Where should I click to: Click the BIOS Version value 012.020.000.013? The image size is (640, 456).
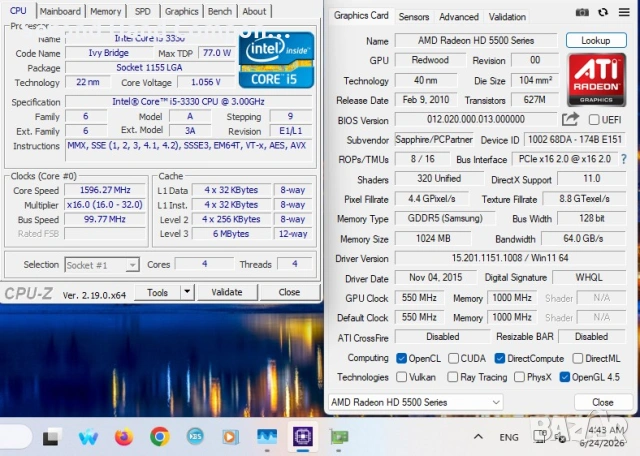[476, 119]
